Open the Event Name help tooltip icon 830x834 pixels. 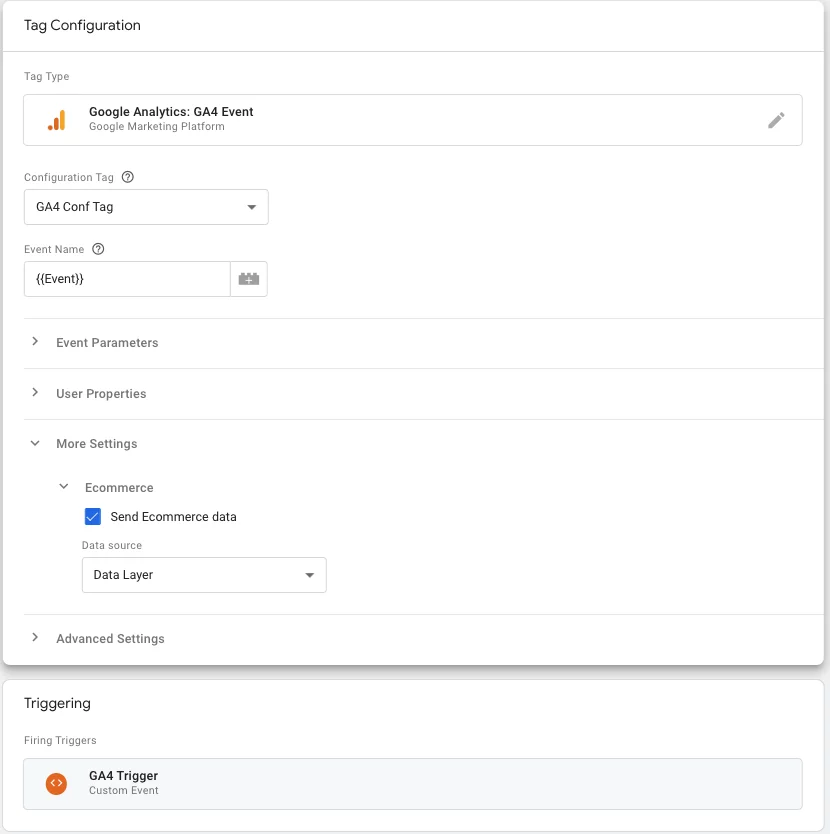click(97, 249)
